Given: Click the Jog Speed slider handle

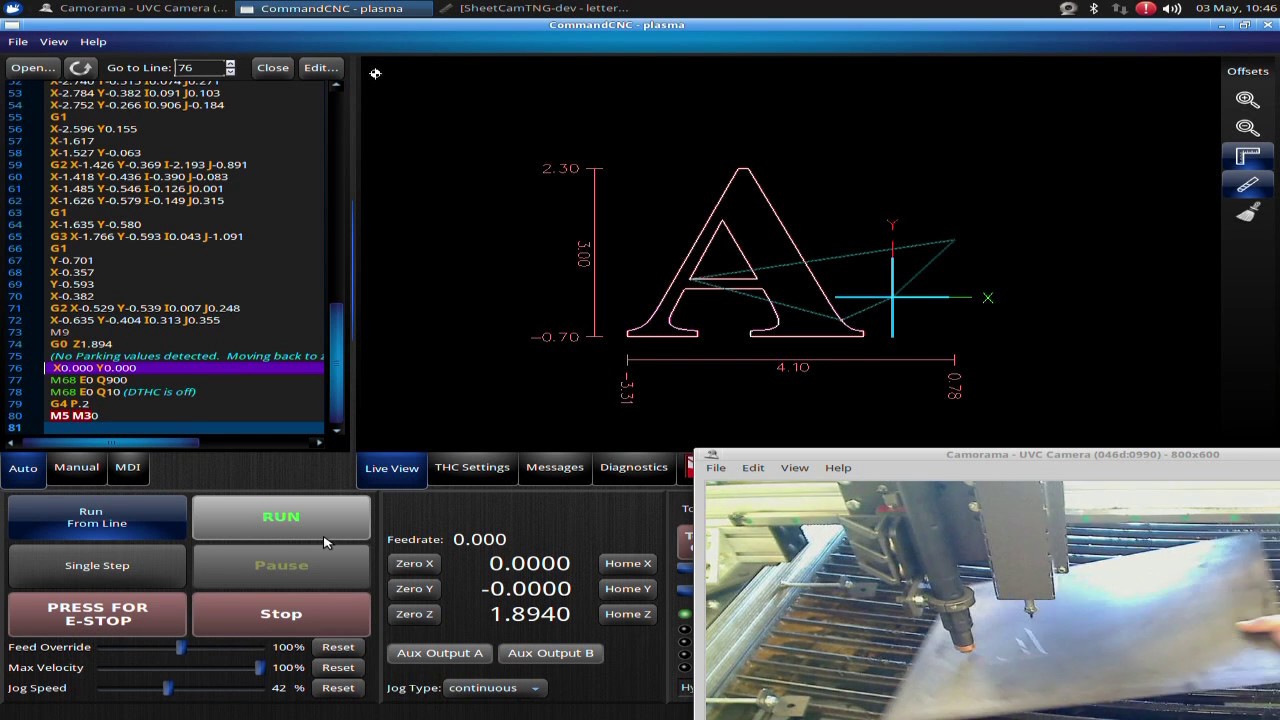Looking at the screenshot, I should [168, 688].
